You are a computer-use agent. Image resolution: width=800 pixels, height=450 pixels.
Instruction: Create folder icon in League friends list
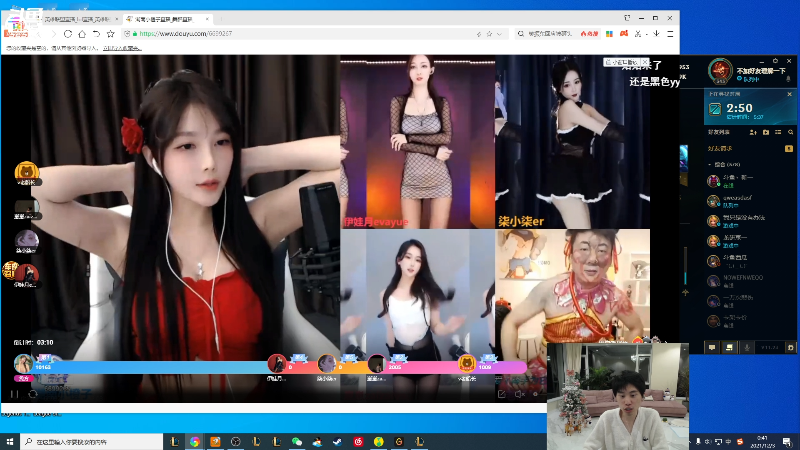(x=766, y=133)
